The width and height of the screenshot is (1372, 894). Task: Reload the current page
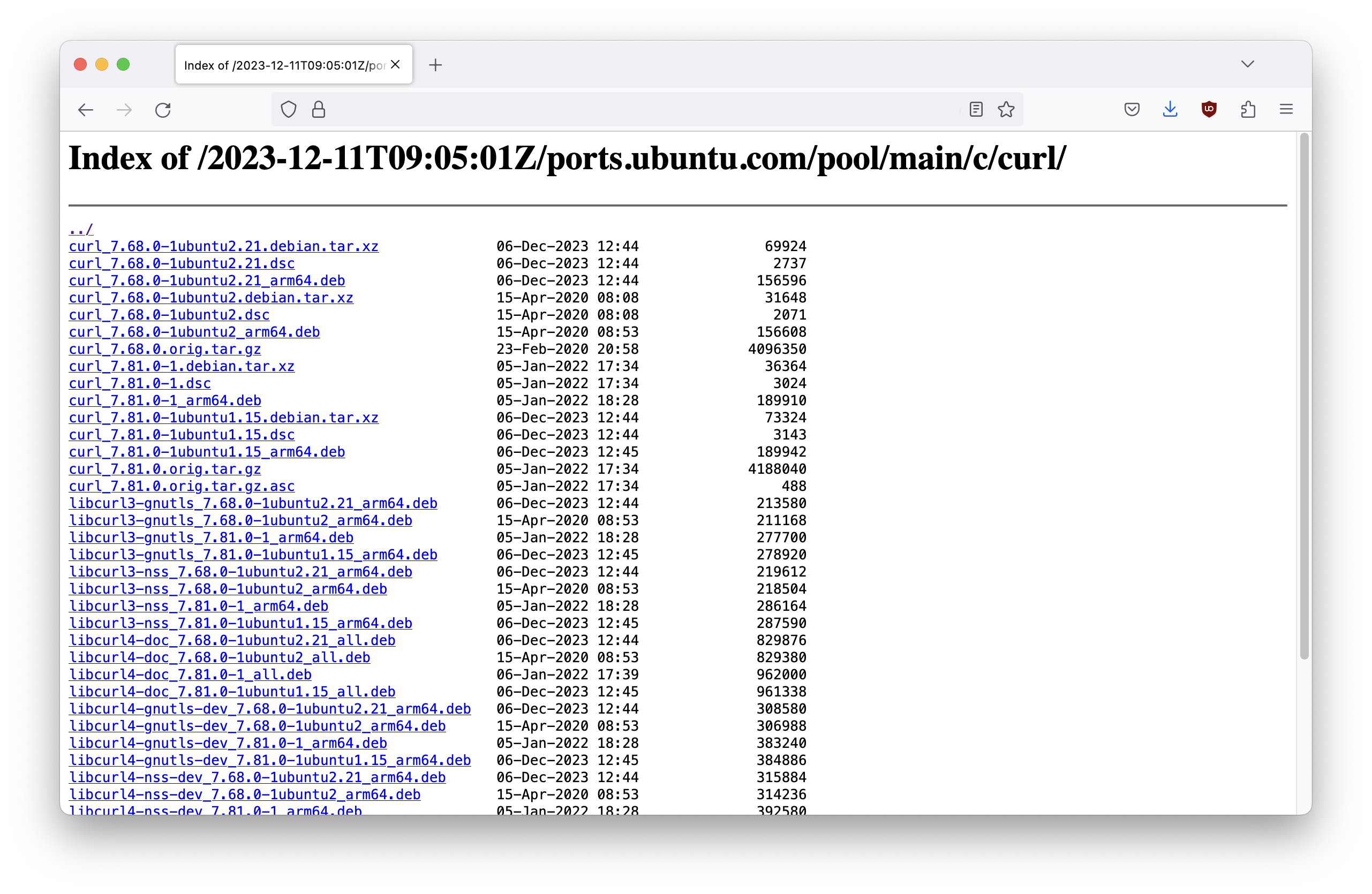(x=163, y=110)
